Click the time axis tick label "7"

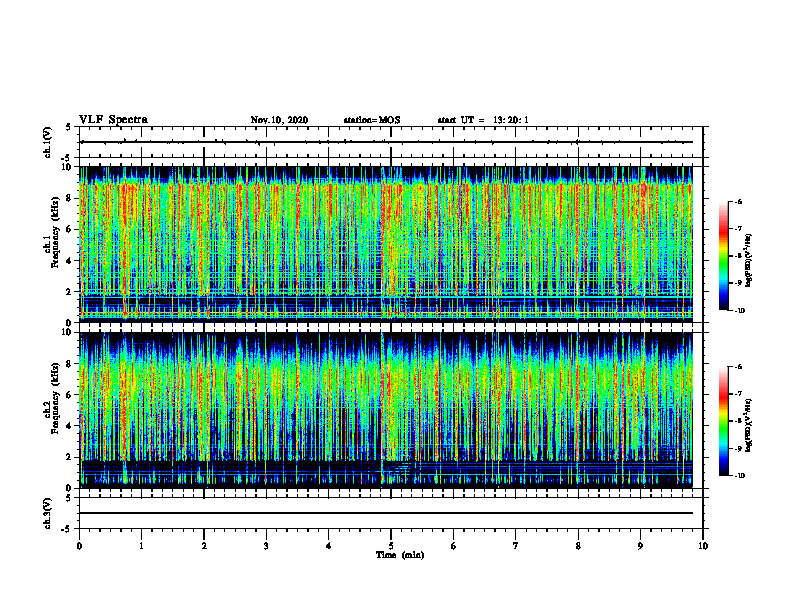point(516,546)
